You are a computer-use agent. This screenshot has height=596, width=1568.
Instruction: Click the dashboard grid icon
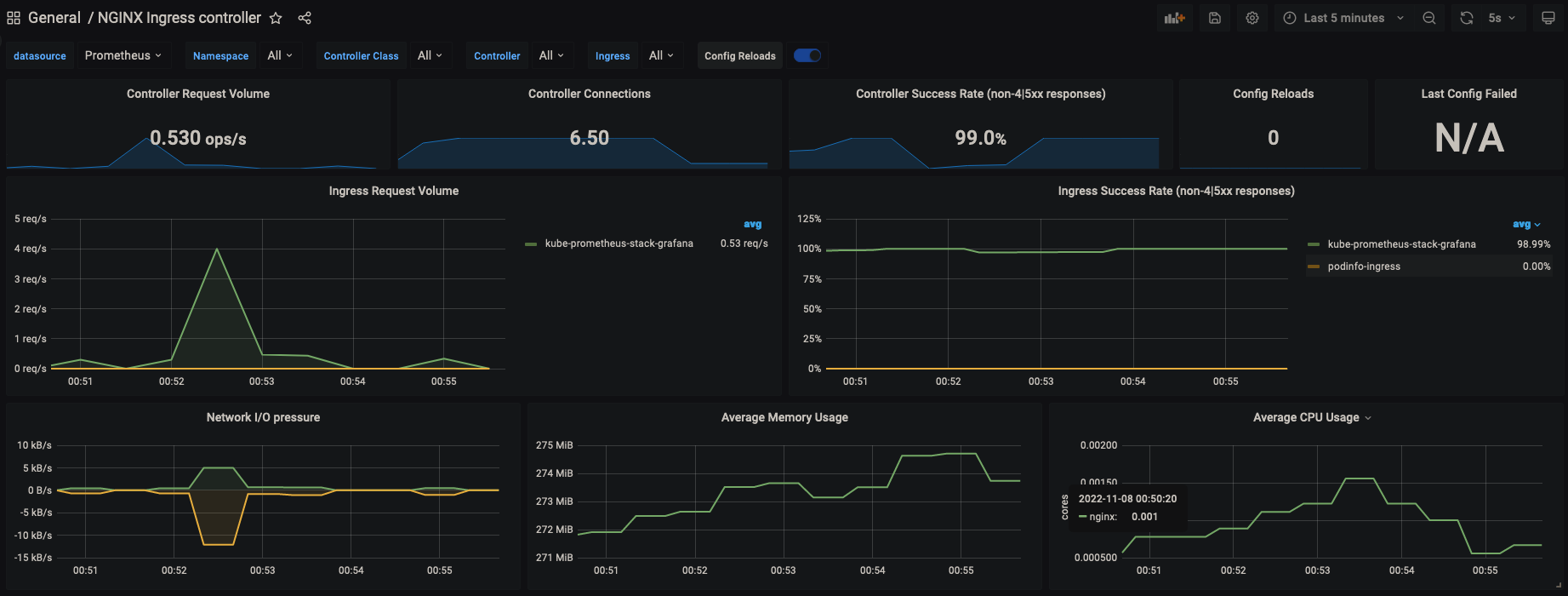pyautogui.click(x=14, y=18)
